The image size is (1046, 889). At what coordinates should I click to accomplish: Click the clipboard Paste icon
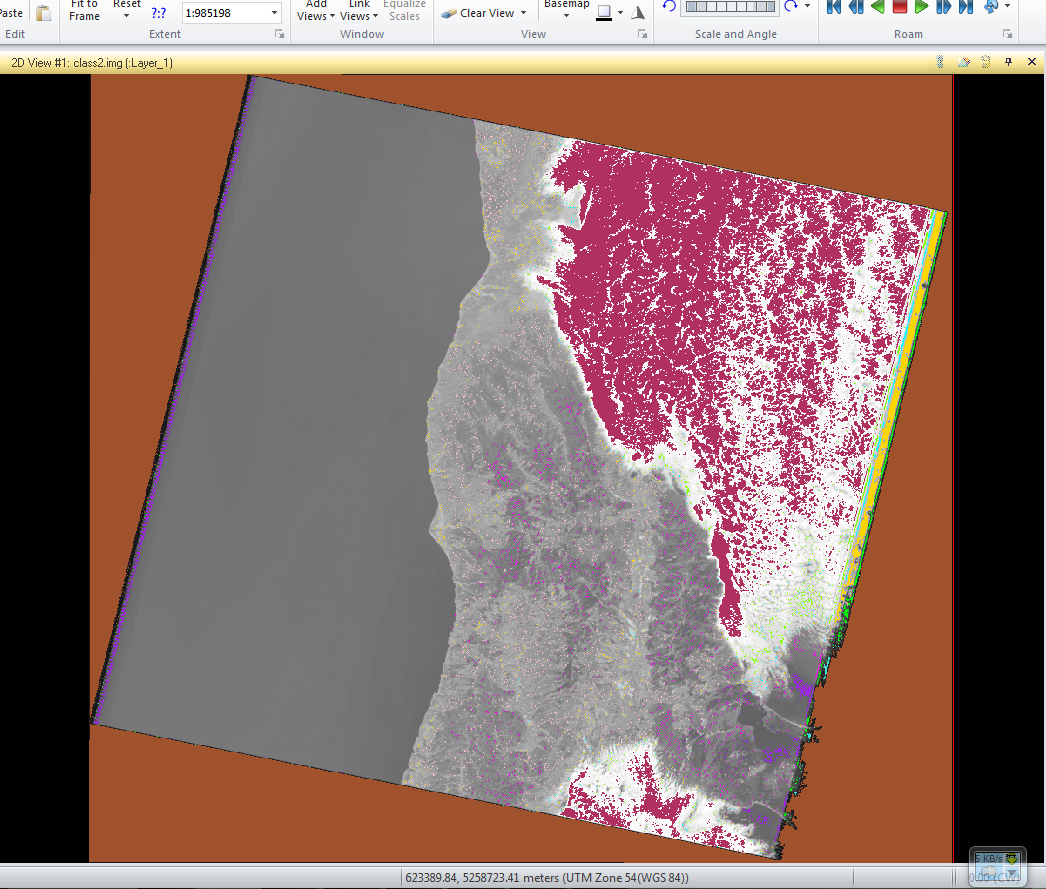43,13
